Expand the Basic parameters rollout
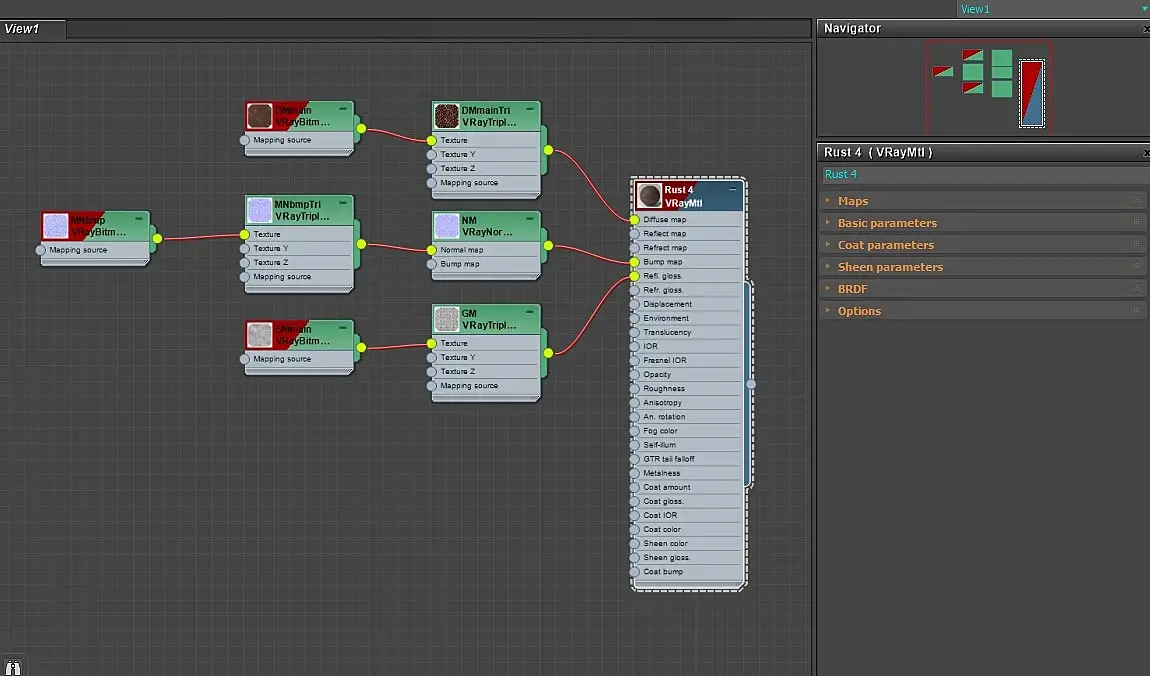 pos(887,223)
